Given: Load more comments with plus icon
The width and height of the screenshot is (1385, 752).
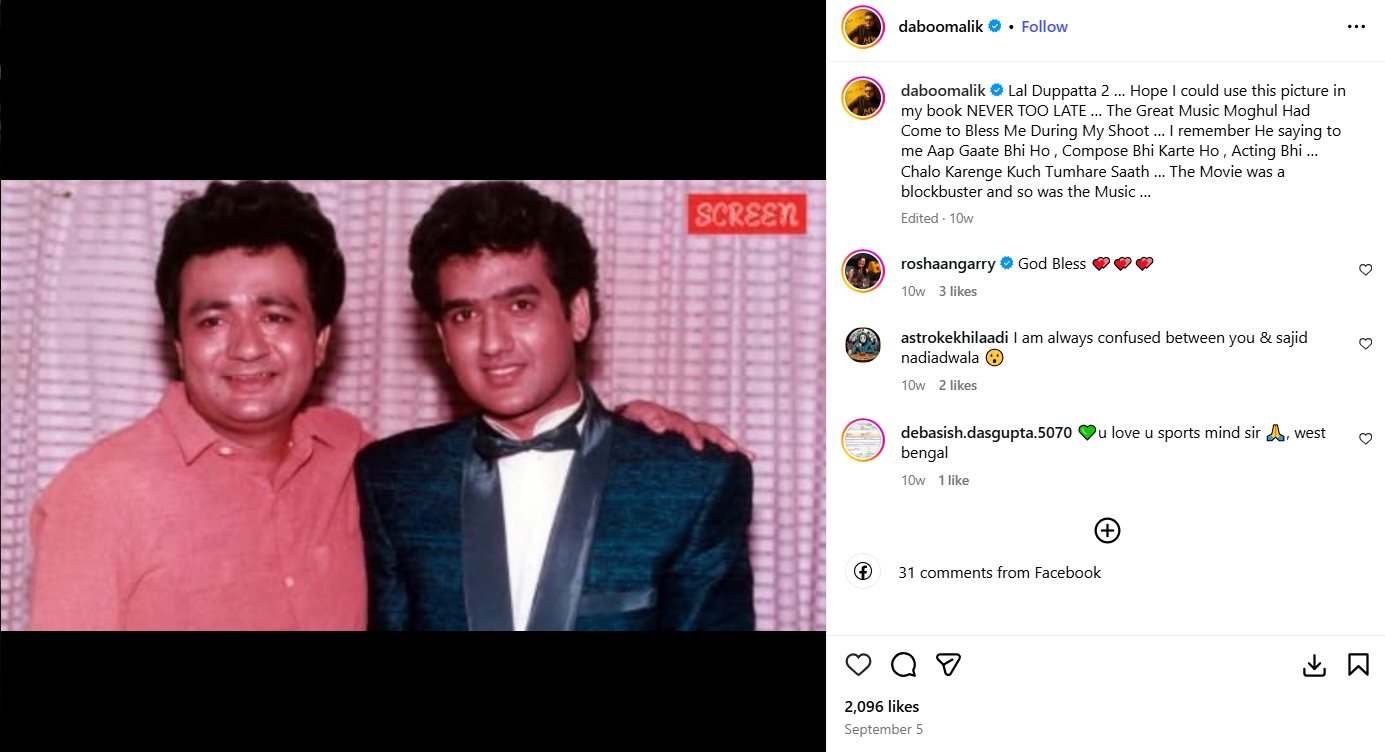Looking at the screenshot, I should (1107, 530).
